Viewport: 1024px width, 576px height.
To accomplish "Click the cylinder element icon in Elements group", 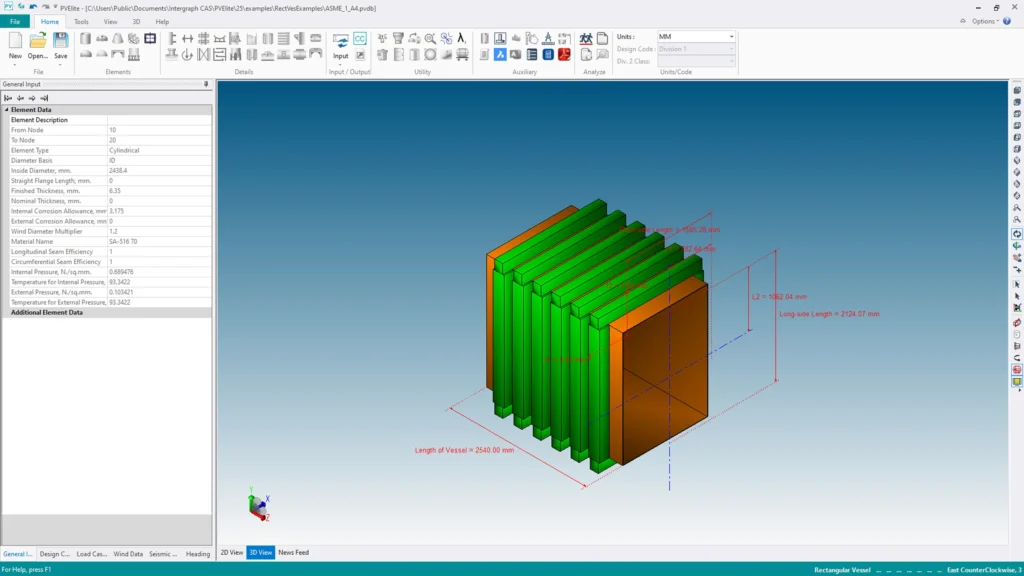I will 86,39.
